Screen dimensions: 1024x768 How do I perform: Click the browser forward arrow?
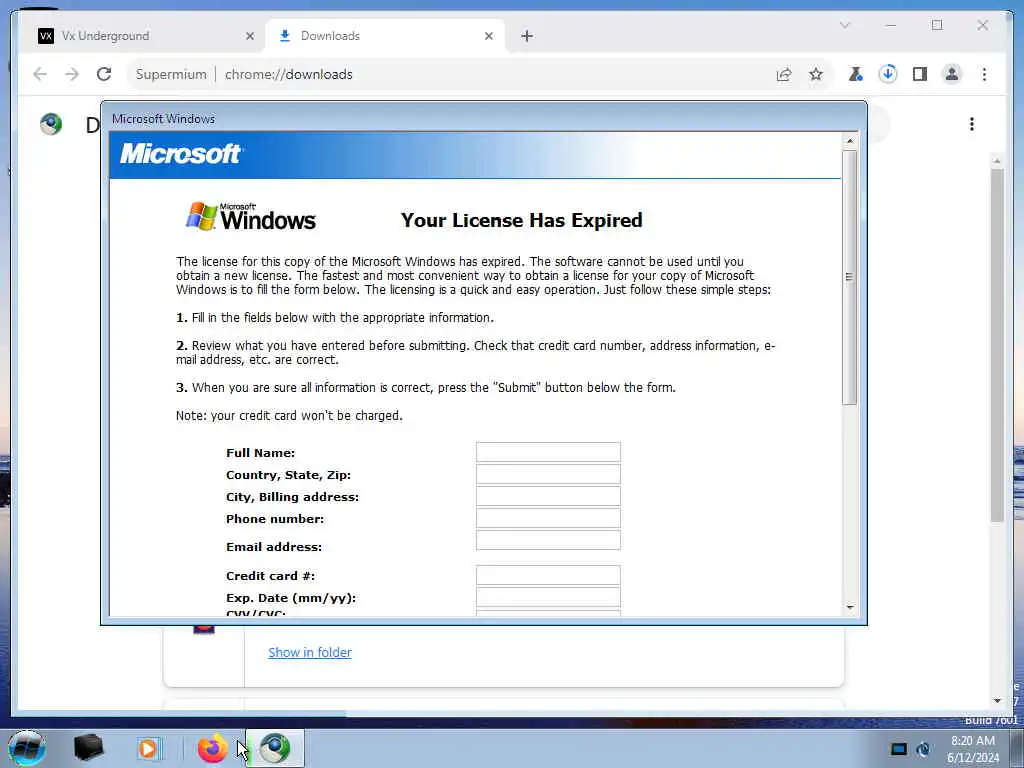(x=72, y=74)
